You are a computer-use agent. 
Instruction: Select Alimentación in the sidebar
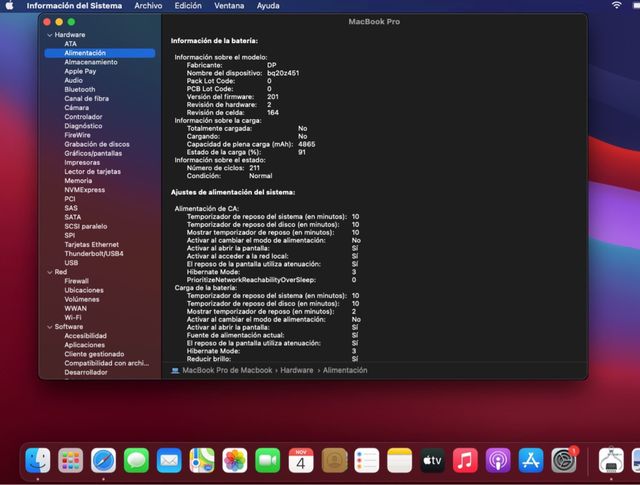tap(100, 53)
